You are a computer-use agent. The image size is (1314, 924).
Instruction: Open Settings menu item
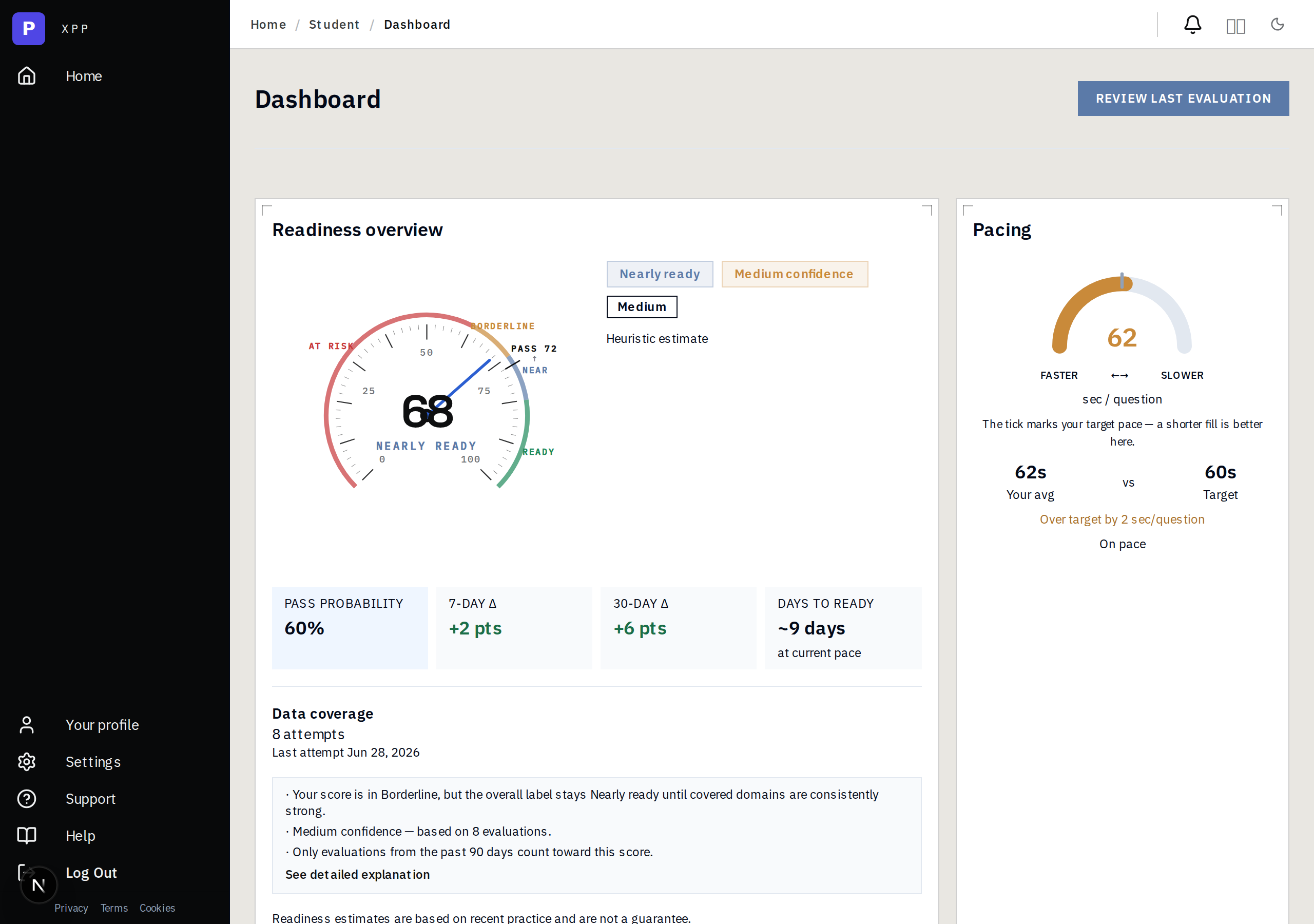pos(93,762)
